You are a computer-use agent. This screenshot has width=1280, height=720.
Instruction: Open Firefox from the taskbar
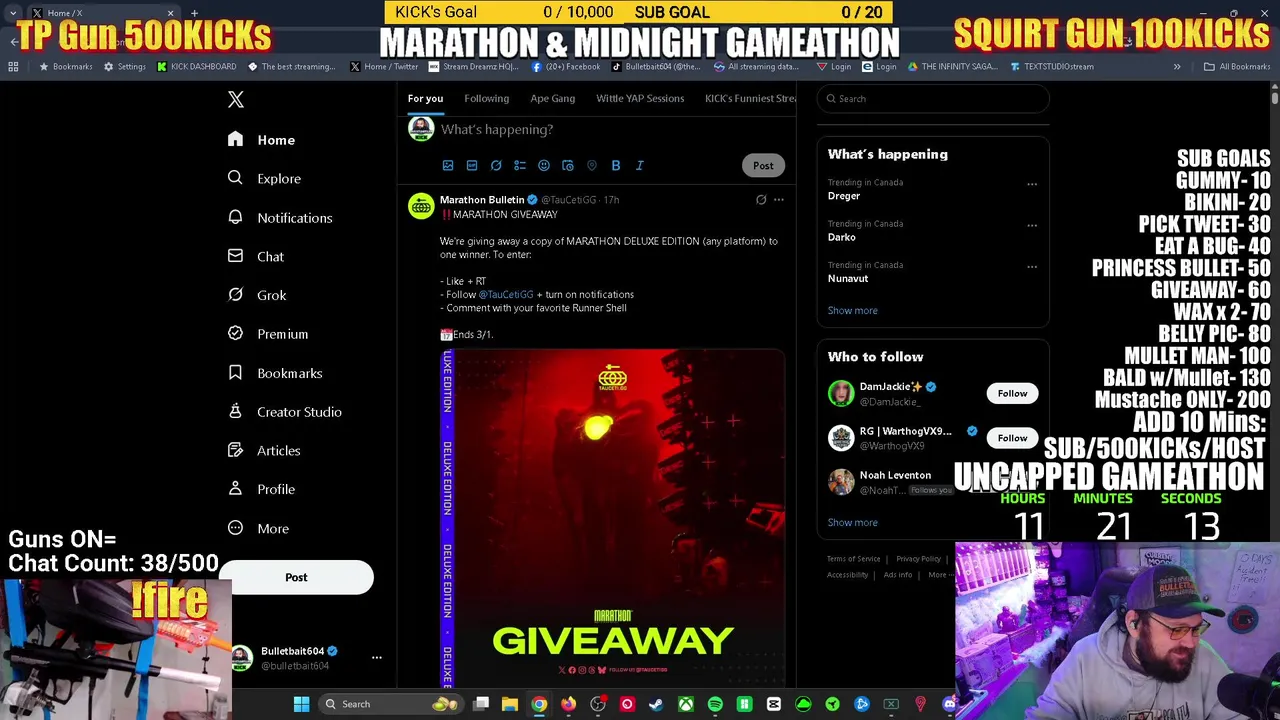(x=568, y=704)
